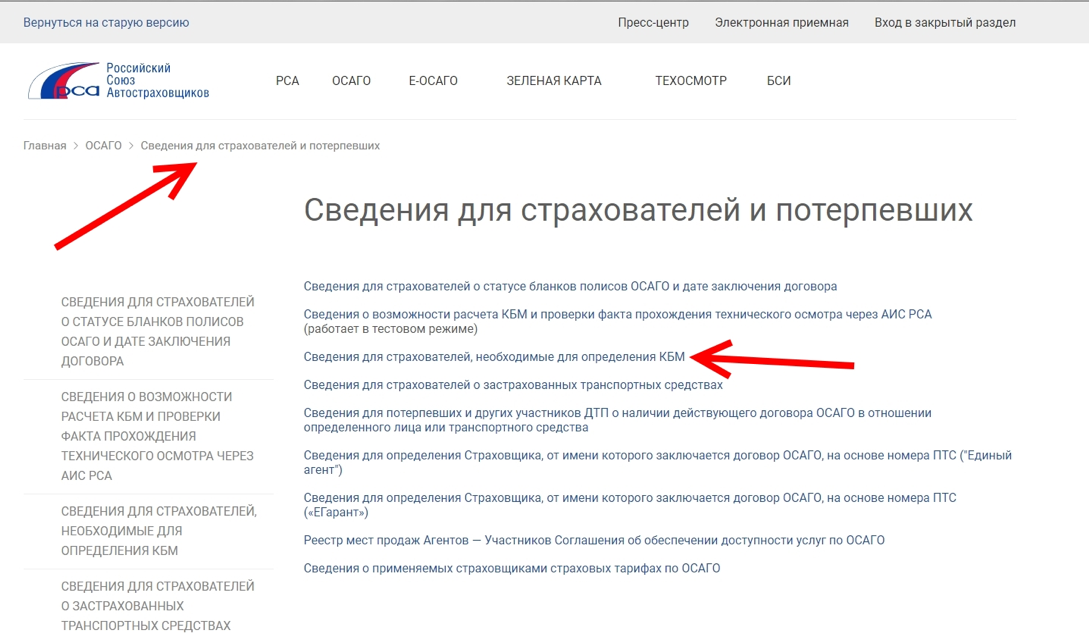The width and height of the screenshot is (1089, 635).
Task: Open the БСИ menu item
Action: tap(779, 81)
